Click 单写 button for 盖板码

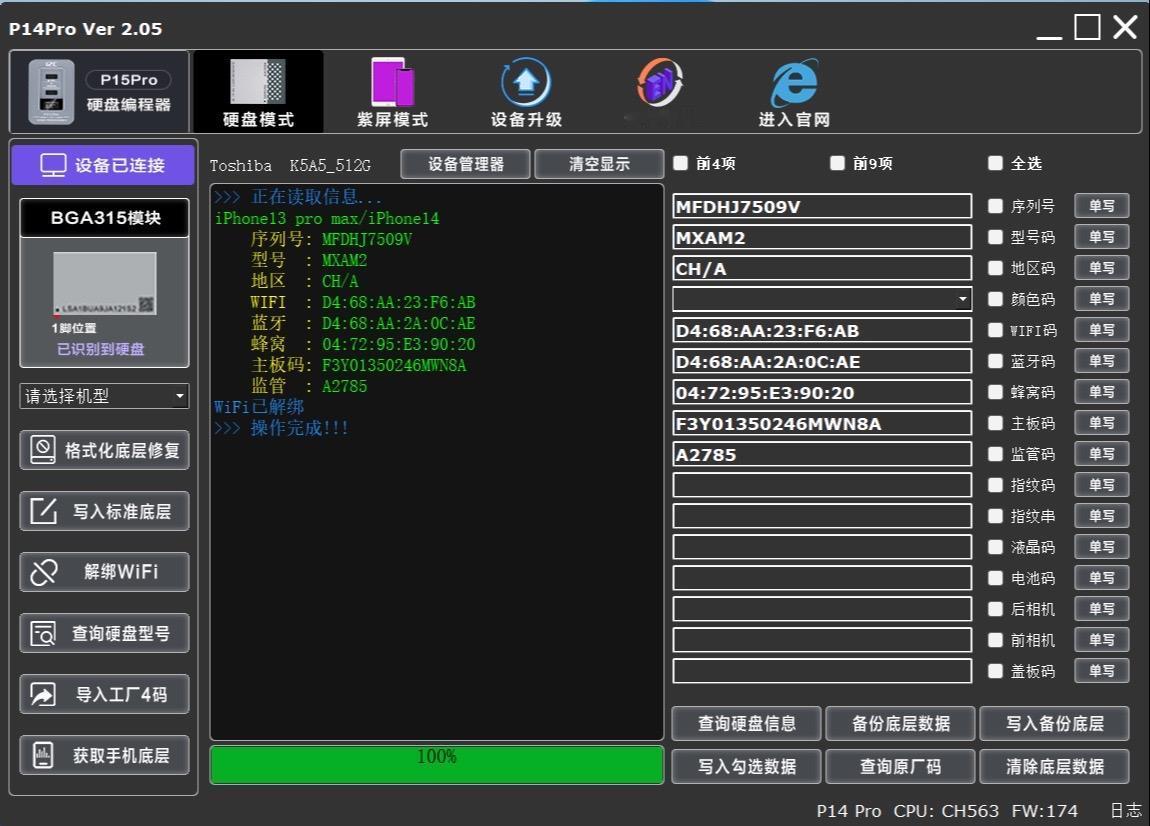(1102, 670)
